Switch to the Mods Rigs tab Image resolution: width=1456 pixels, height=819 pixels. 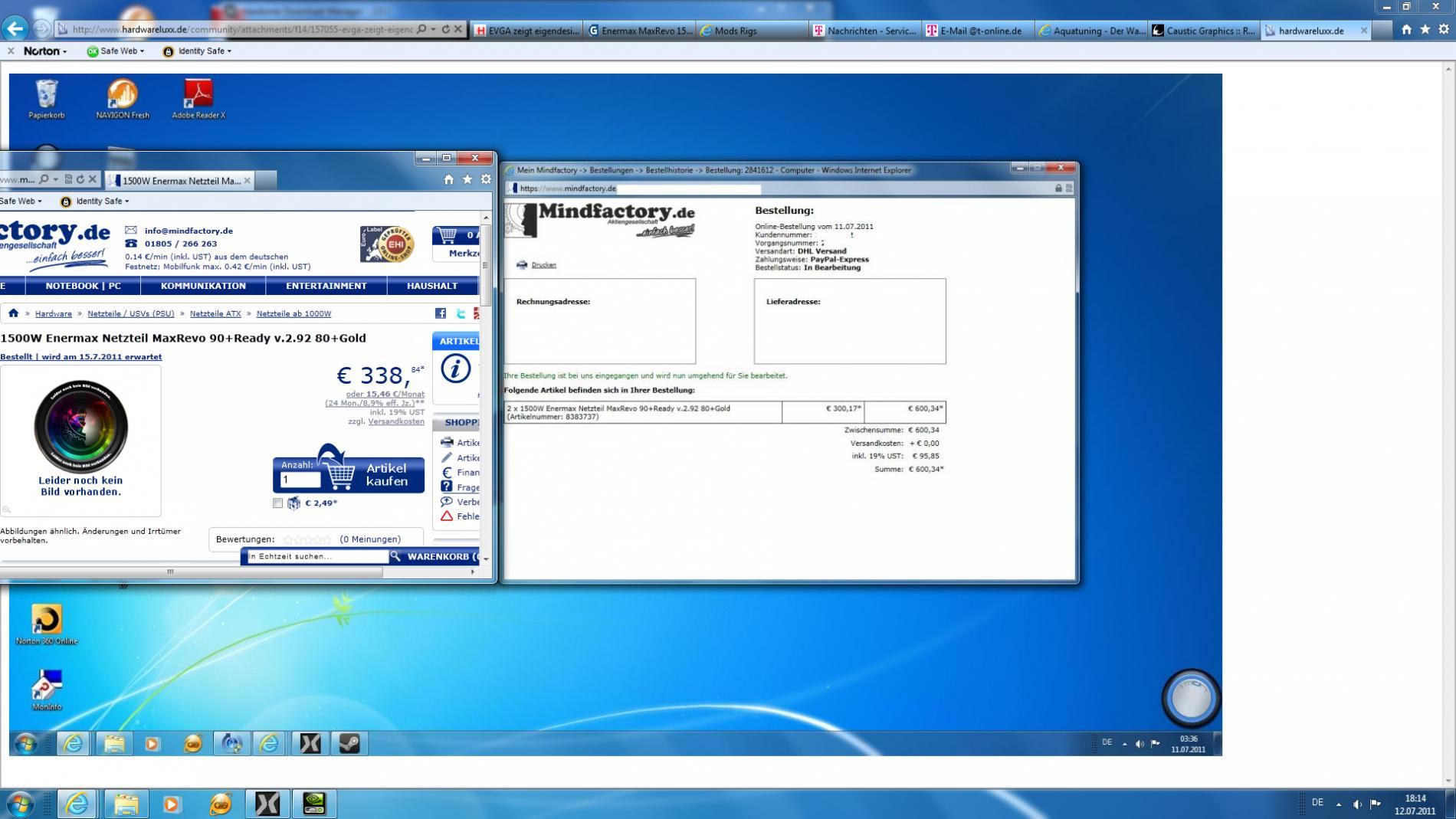tap(753, 31)
